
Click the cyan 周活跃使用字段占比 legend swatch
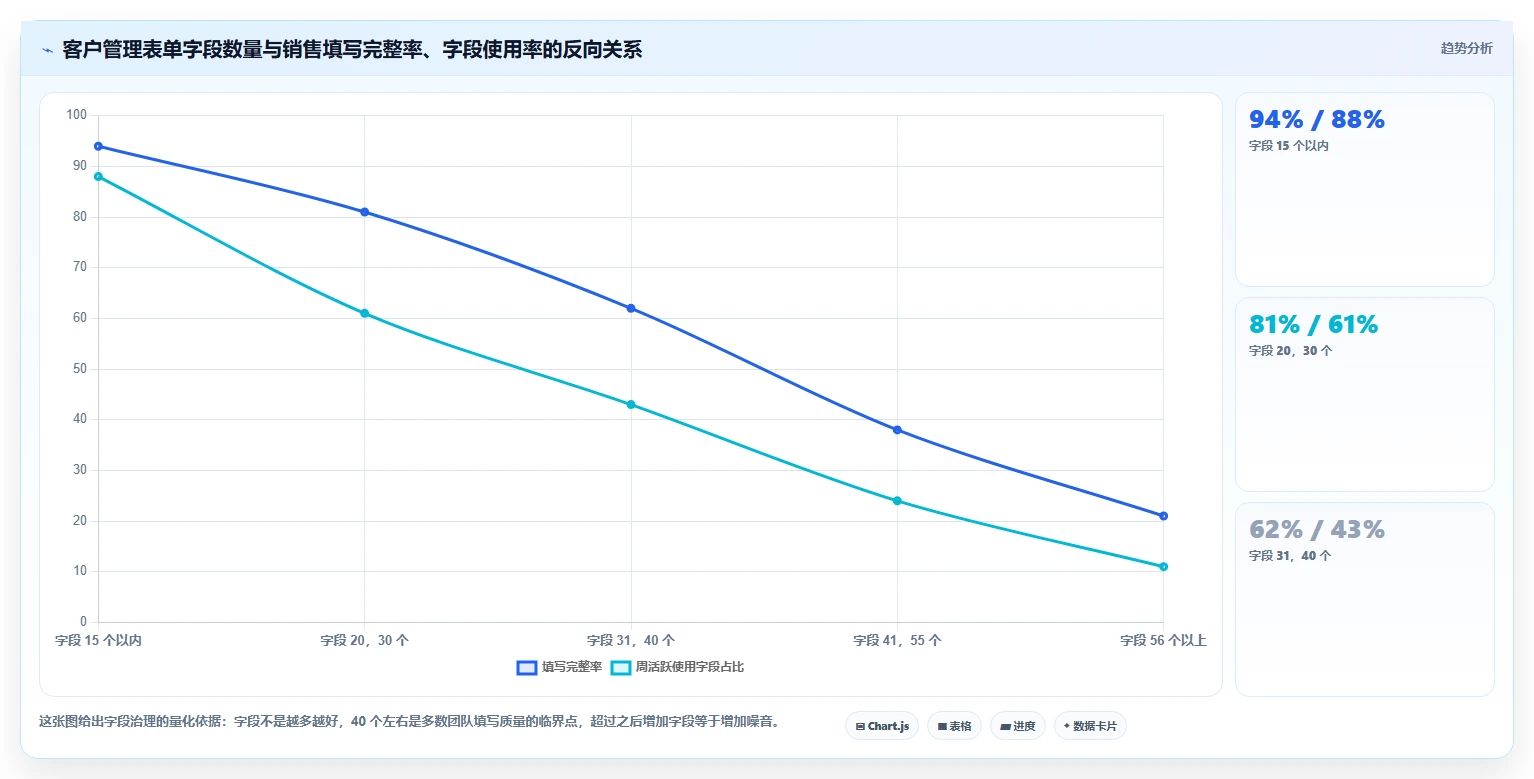[x=621, y=667]
